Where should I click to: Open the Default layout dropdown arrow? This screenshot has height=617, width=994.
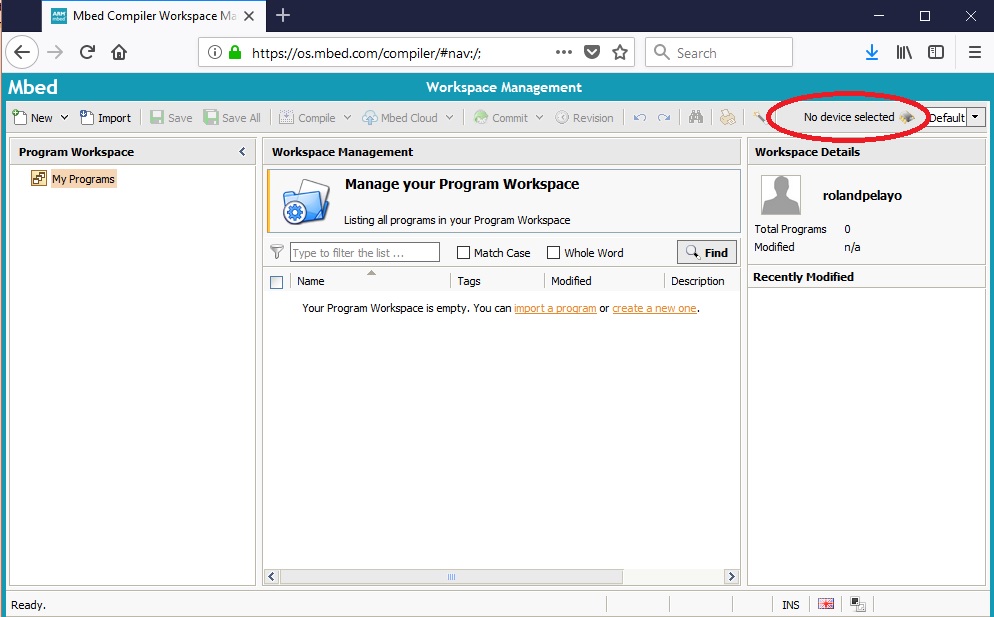975,117
